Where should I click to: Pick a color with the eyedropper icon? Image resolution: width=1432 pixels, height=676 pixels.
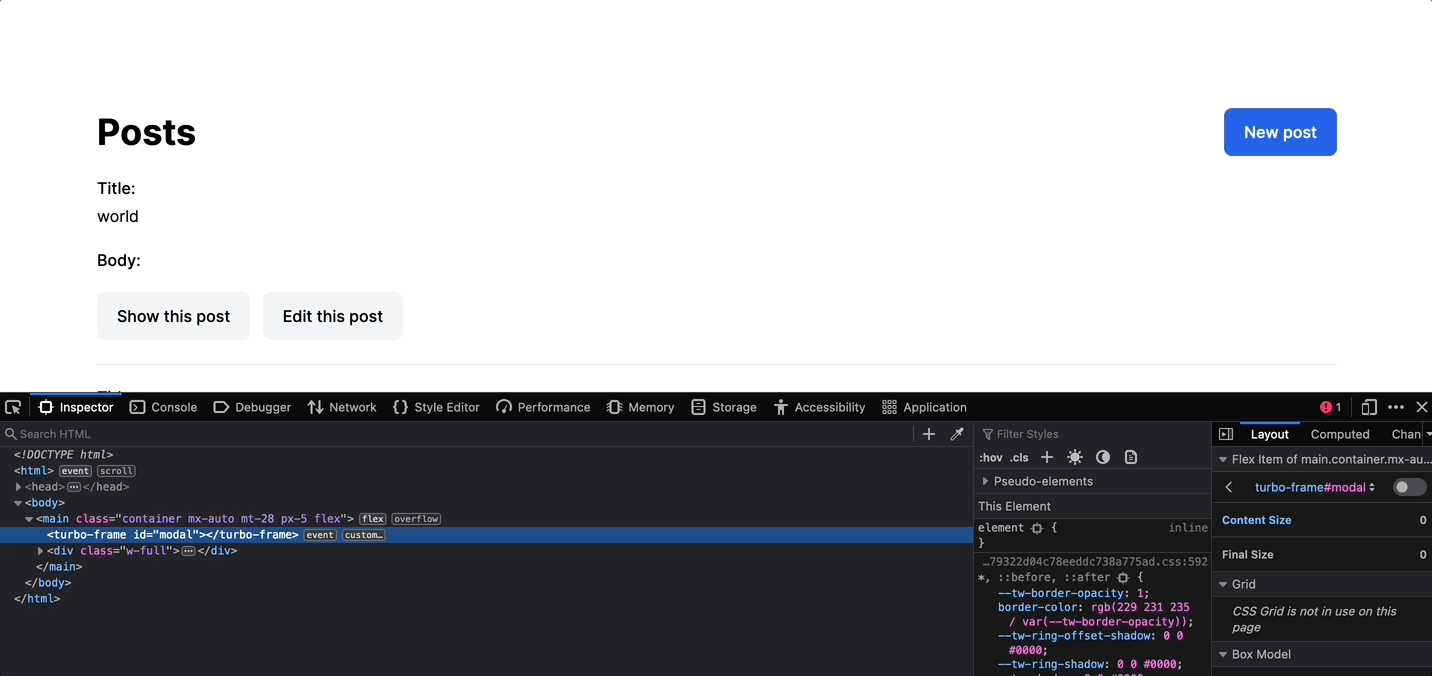(957, 434)
